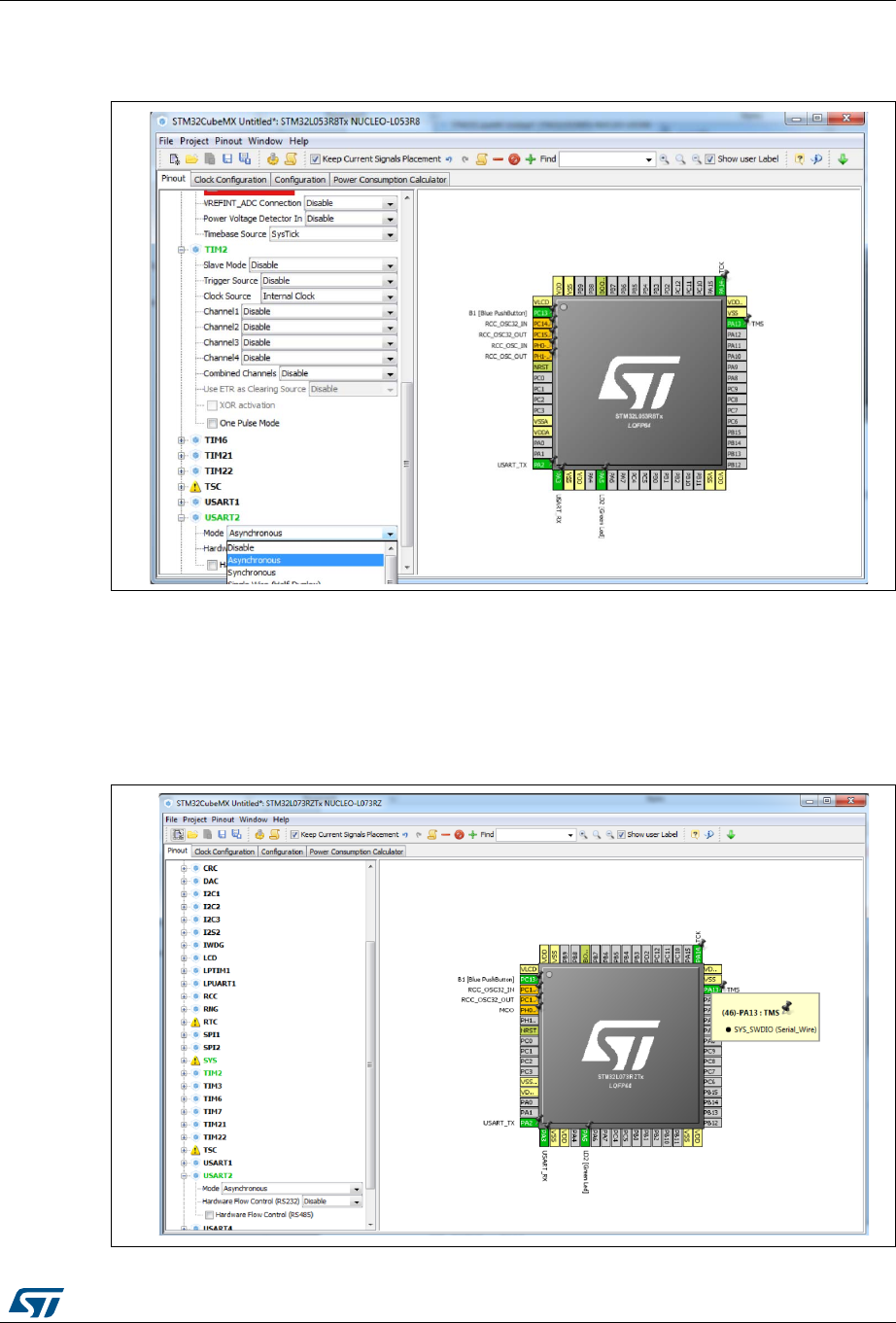
Task: Open Power Consumption Calculator tab in L053R8 window
Action: [x=390, y=180]
